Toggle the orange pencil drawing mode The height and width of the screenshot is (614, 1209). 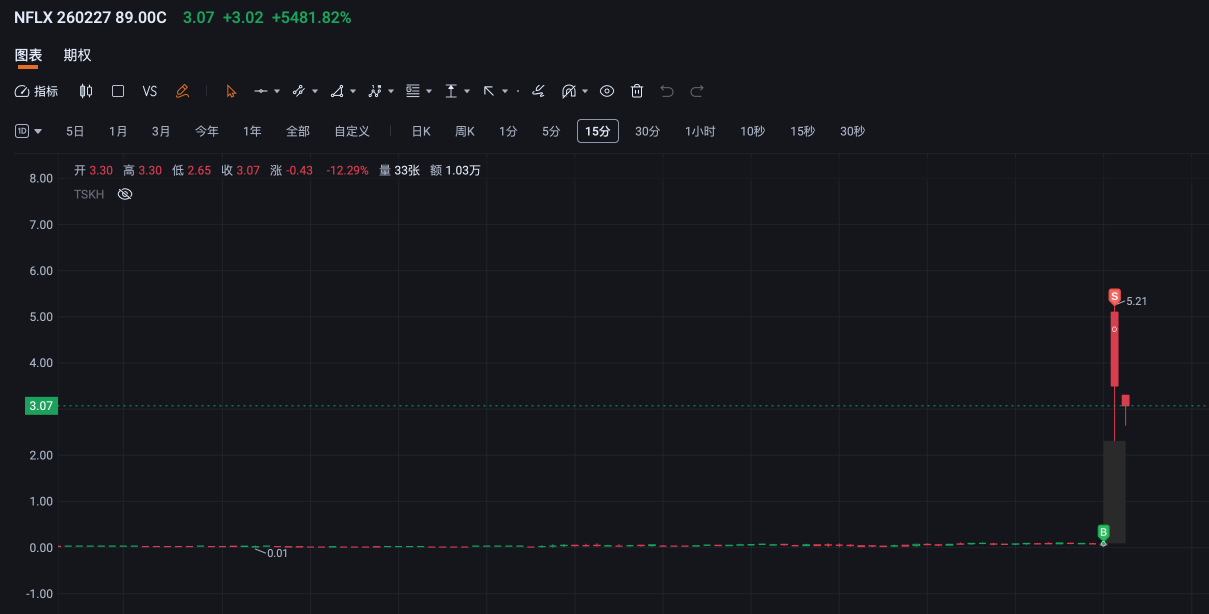[x=182, y=91]
